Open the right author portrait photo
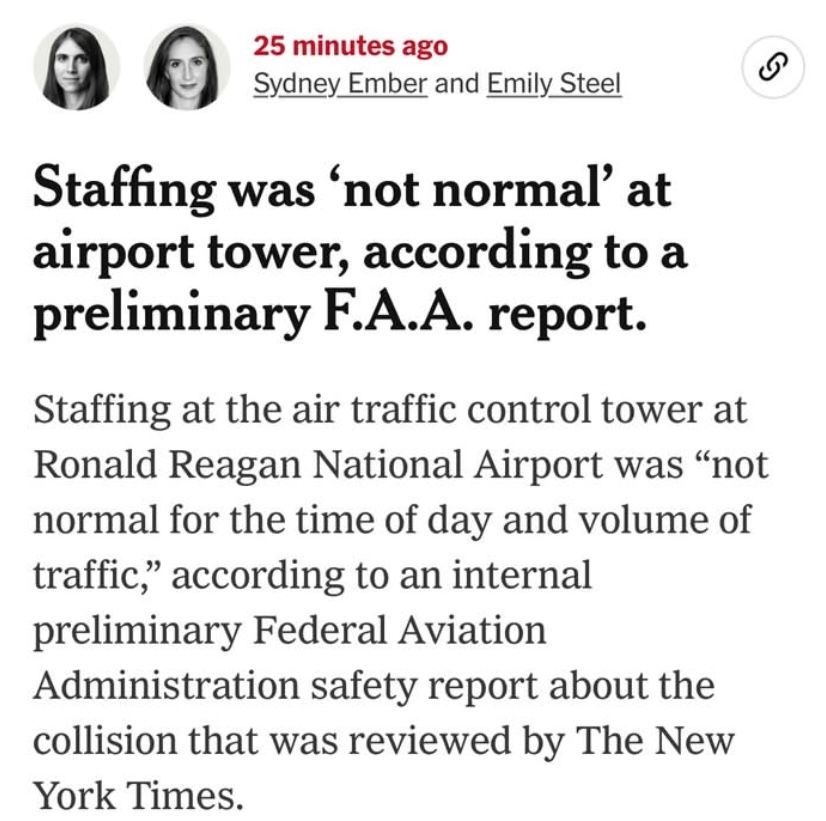 (x=188, y=66)
